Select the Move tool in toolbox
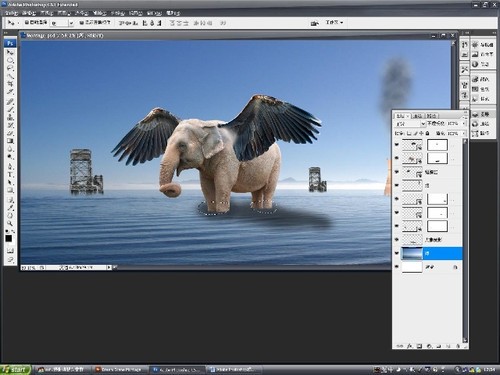Image resolution: width=500 pixels, height=375 pixels. click(x=10, y=52)
